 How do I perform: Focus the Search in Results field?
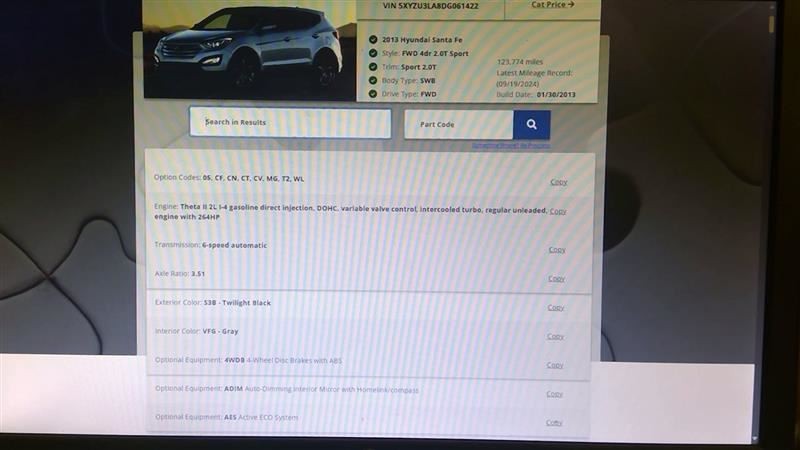coord(290,122)
